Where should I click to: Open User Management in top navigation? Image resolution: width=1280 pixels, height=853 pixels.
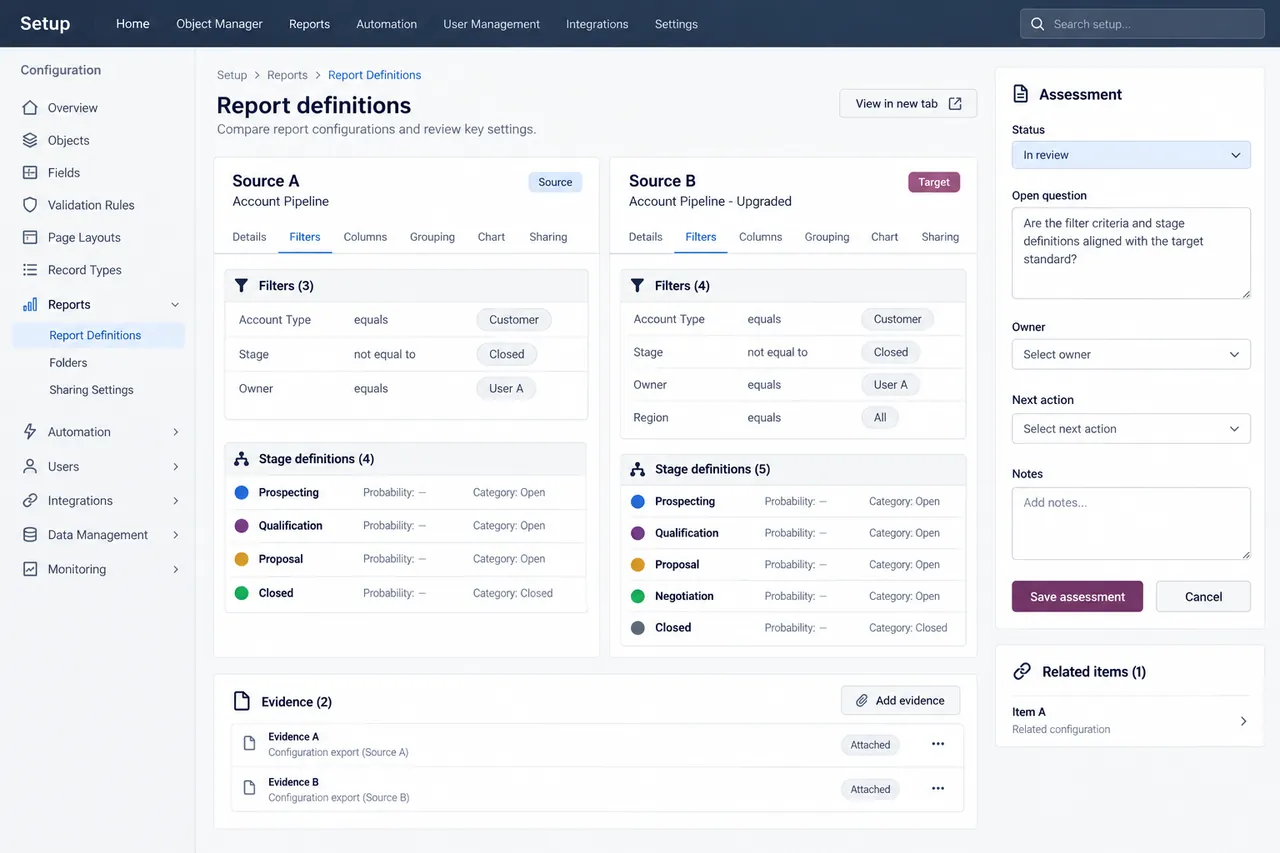tap(492, 24)
